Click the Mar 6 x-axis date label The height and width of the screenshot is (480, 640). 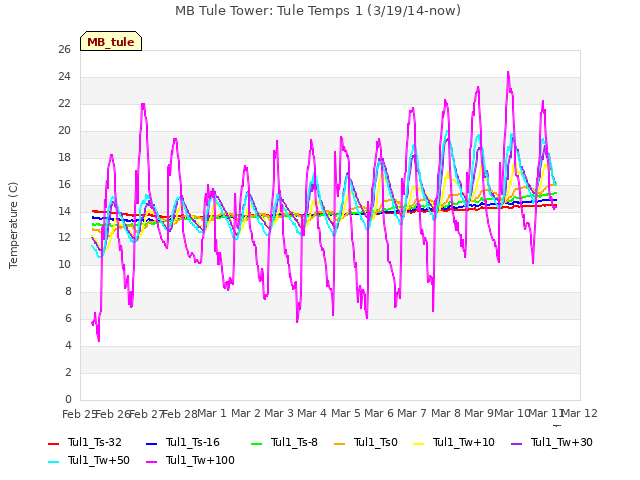pyautogui.click(x=379, y=413)
